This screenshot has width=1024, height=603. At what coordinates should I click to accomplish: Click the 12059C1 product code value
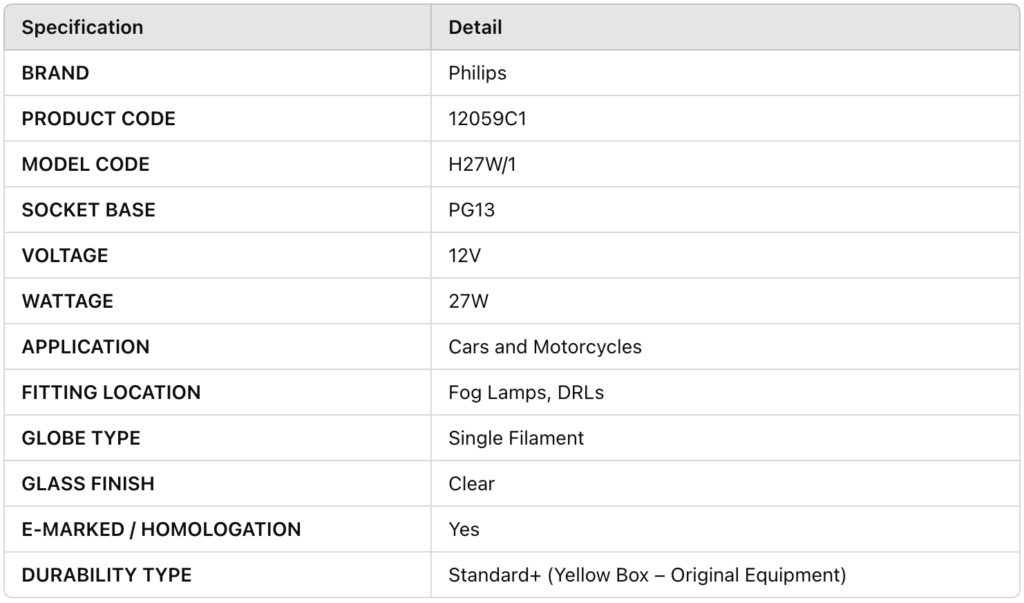tap(487, 119)
